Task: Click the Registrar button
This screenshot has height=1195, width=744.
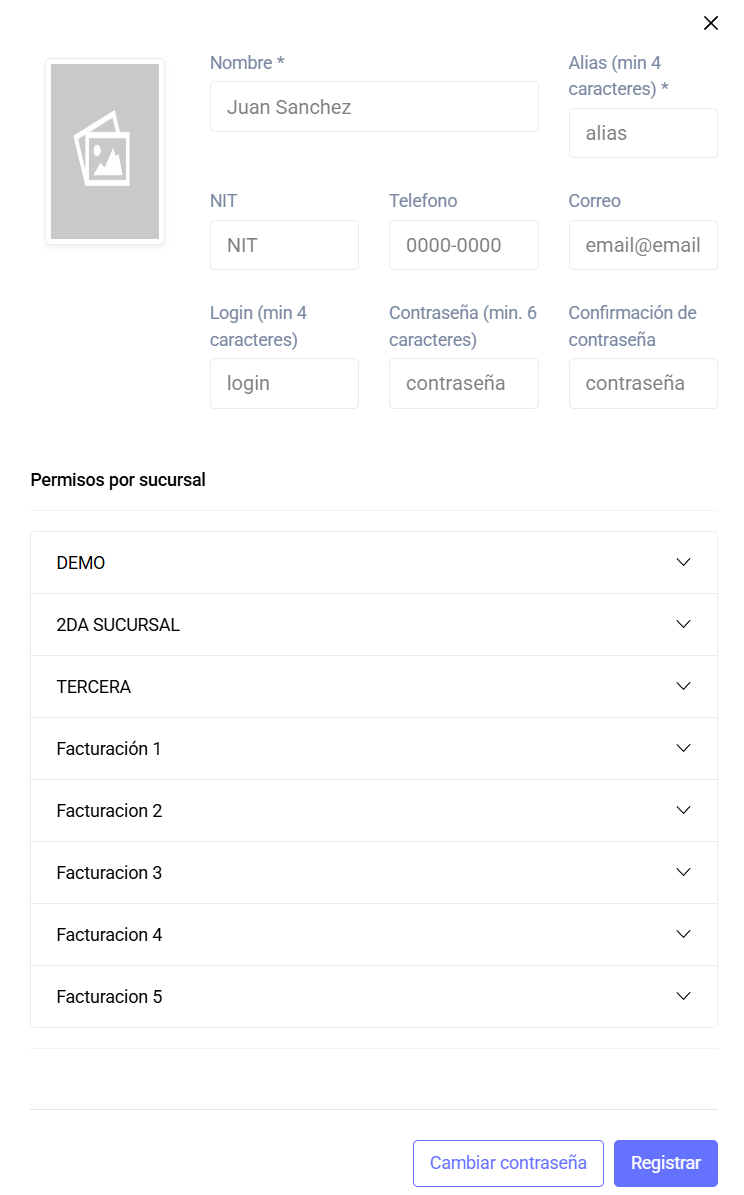Action: (x=665, y=1163)
